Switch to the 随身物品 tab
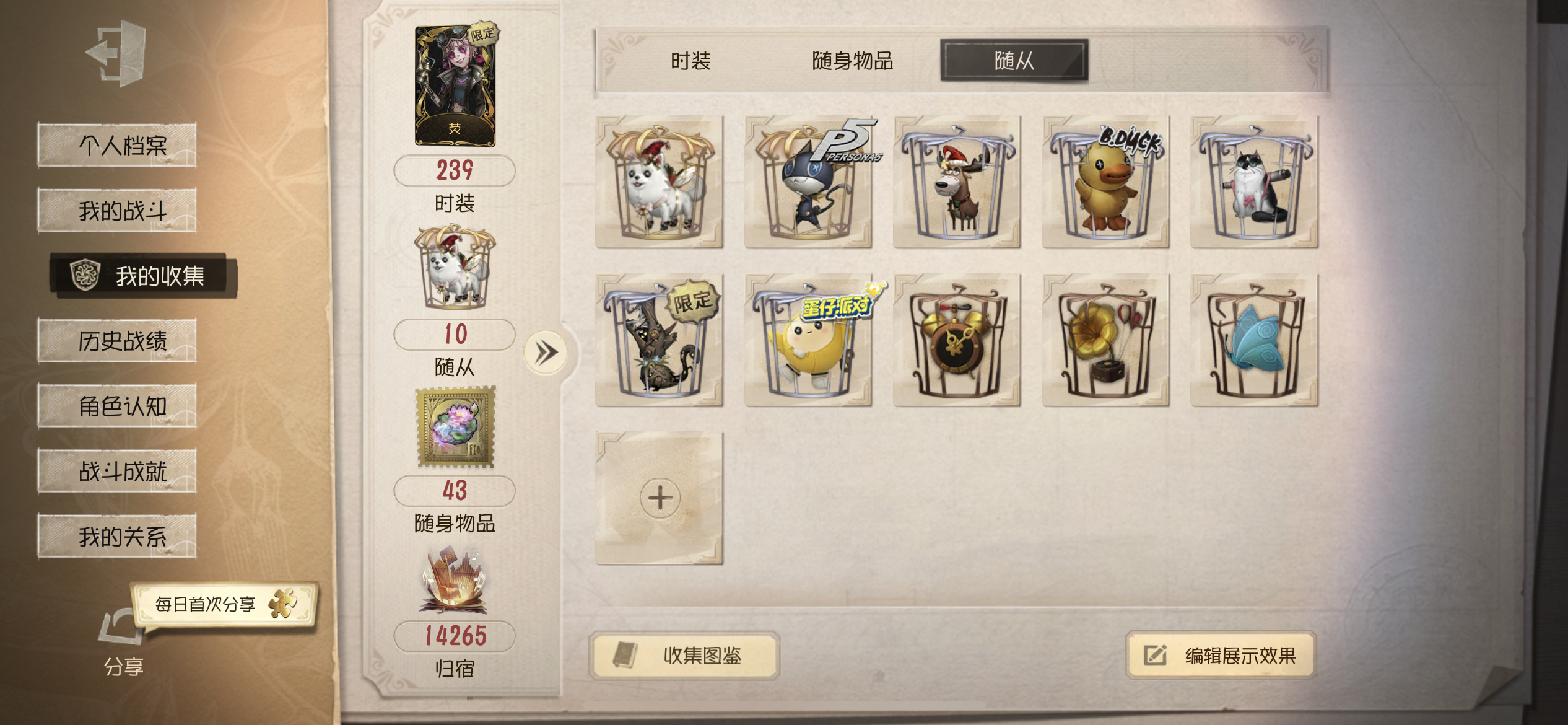This screenshot has width=1568, height=725. (x=852, y=61)
